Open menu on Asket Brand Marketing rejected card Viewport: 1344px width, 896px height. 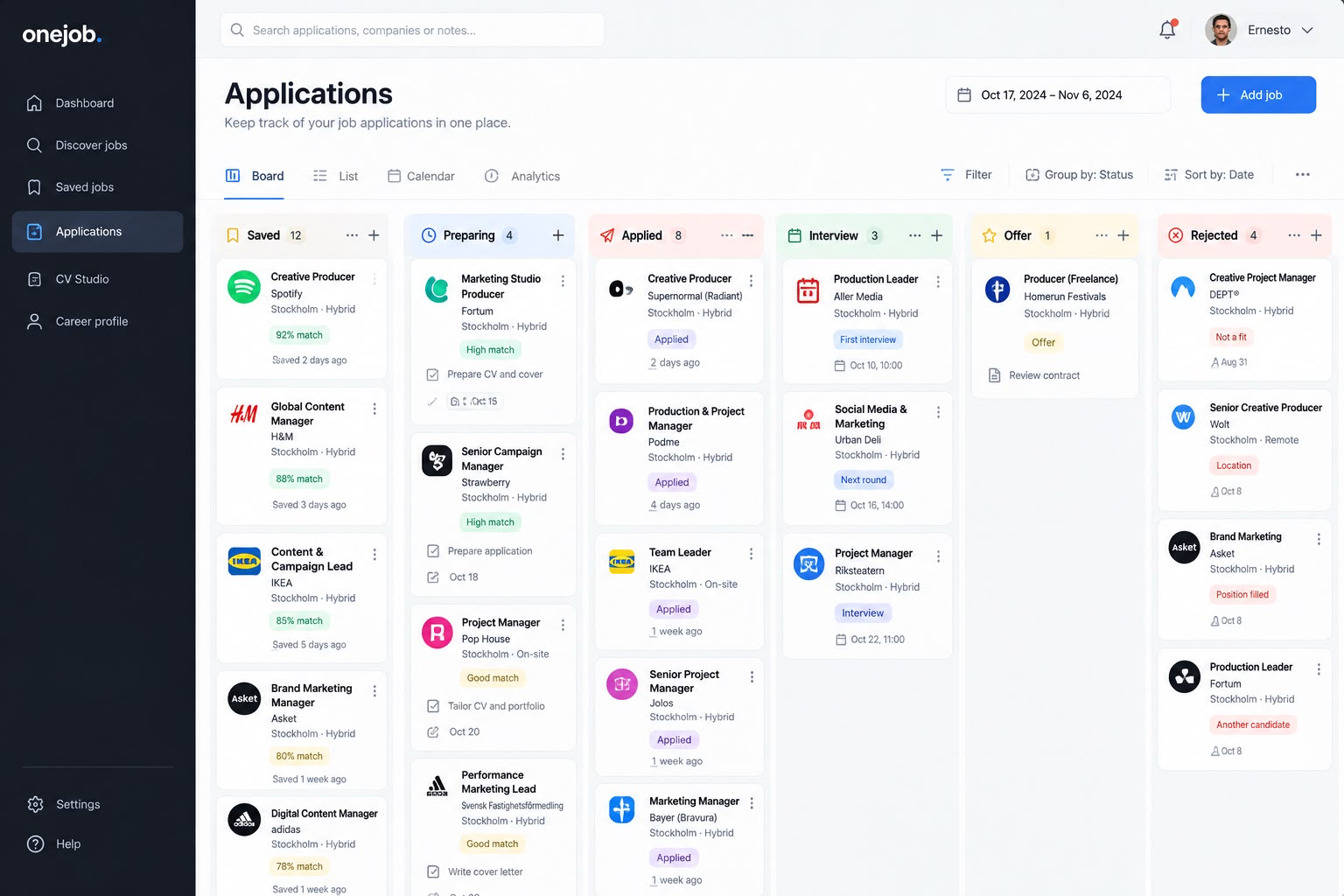[1319, 539]
